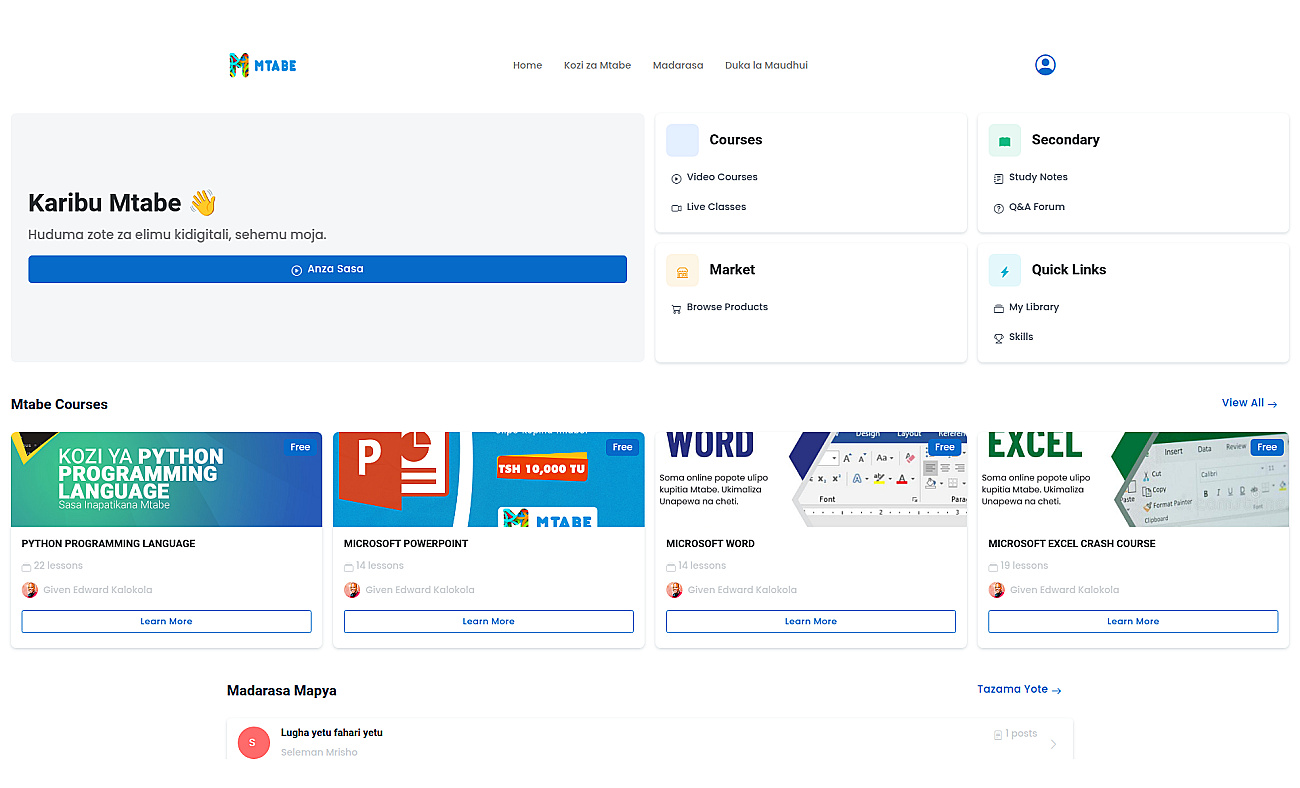The width and height of the screenshot is (1300, 788).
Task: Open Video Courses link
Action: [x=722, y=177]
